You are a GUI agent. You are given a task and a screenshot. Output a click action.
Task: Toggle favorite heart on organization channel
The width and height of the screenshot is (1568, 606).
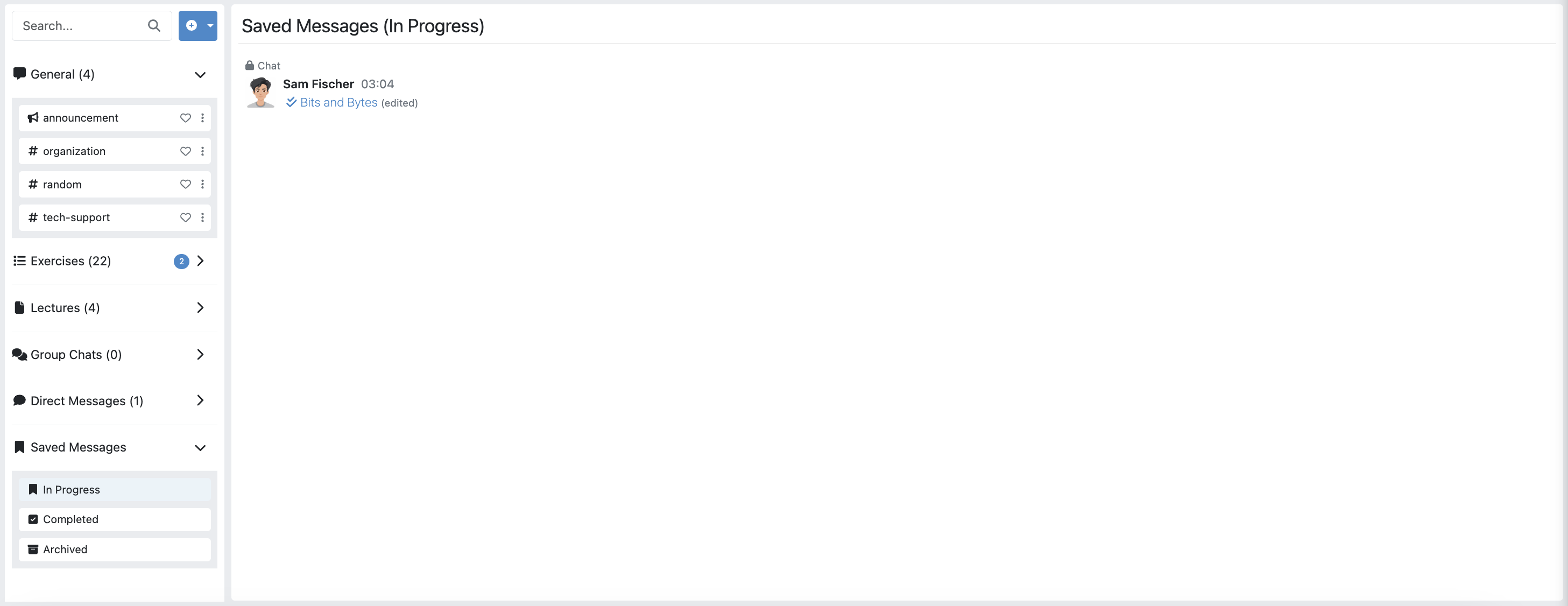(186, 151)
